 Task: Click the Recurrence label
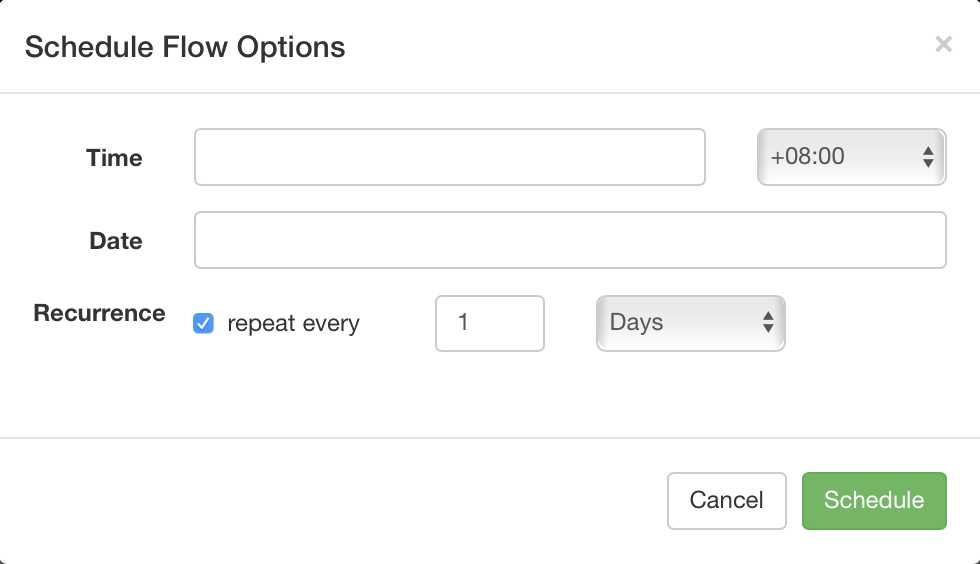[x=99, y=313]
